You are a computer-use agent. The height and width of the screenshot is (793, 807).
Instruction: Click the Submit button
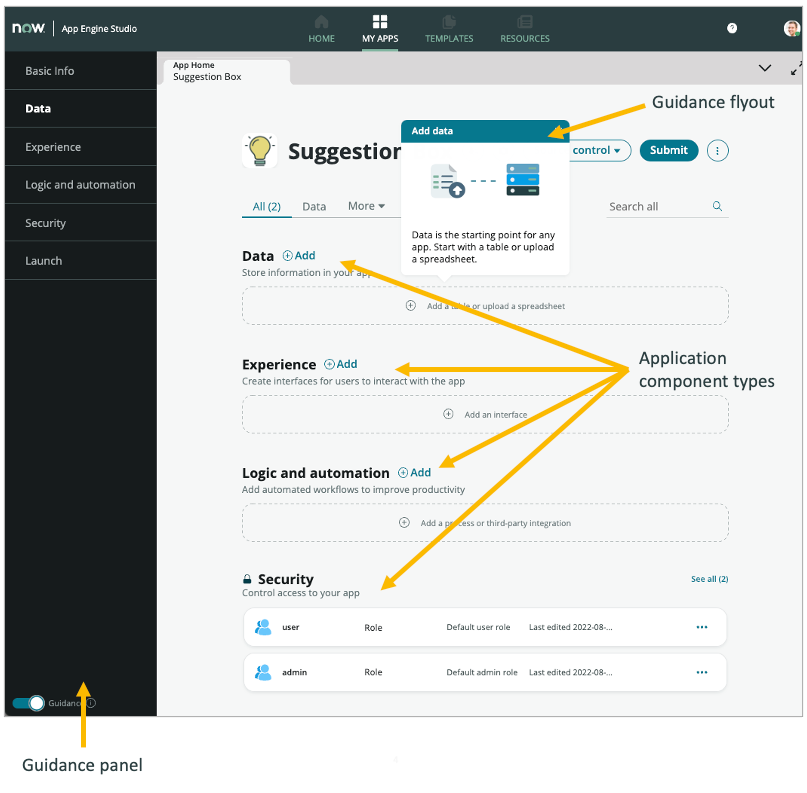pos(668,150)
